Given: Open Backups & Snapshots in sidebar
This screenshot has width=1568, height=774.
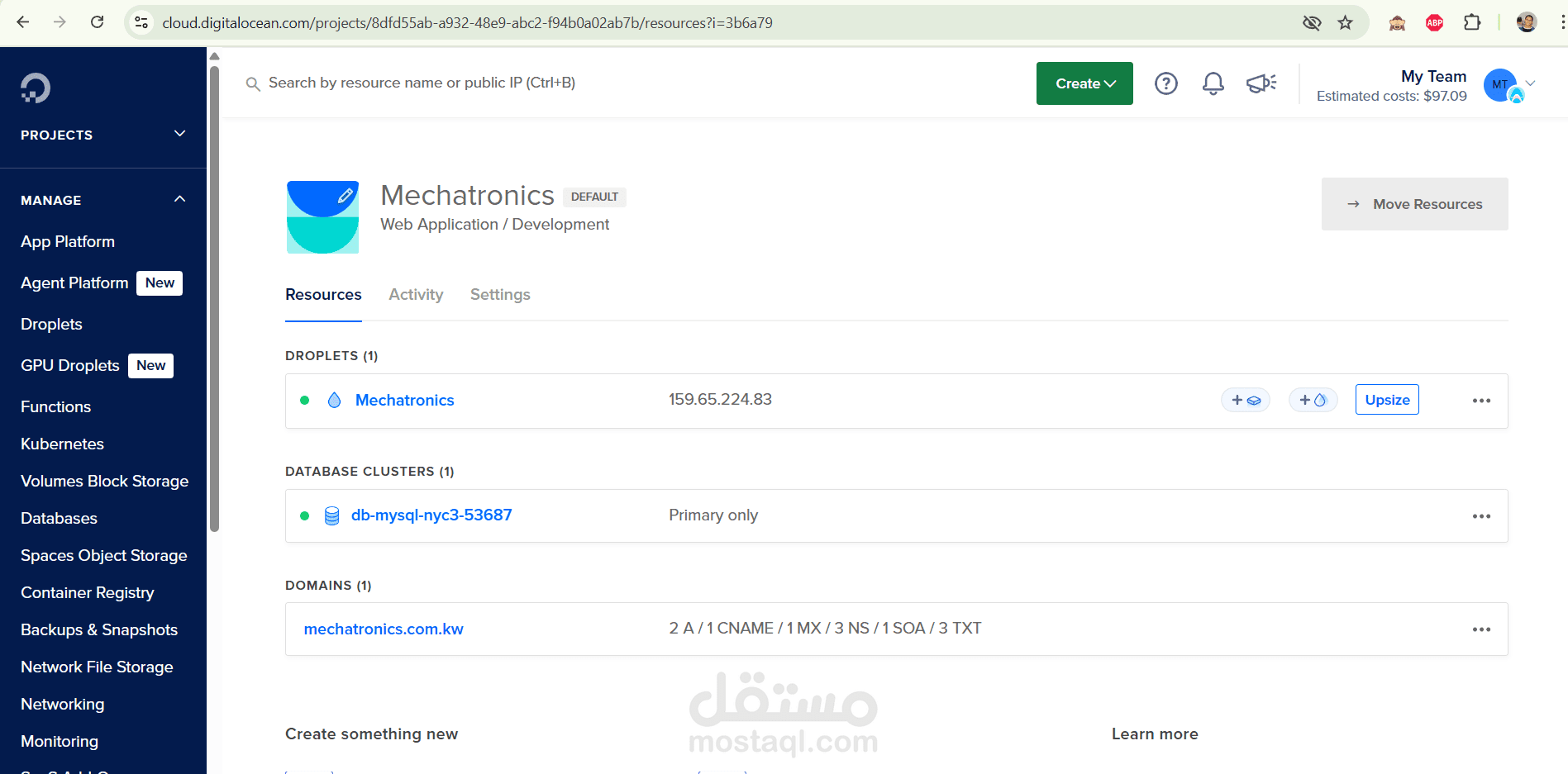Looking at the screenshot, I should [x=99, y=630].
